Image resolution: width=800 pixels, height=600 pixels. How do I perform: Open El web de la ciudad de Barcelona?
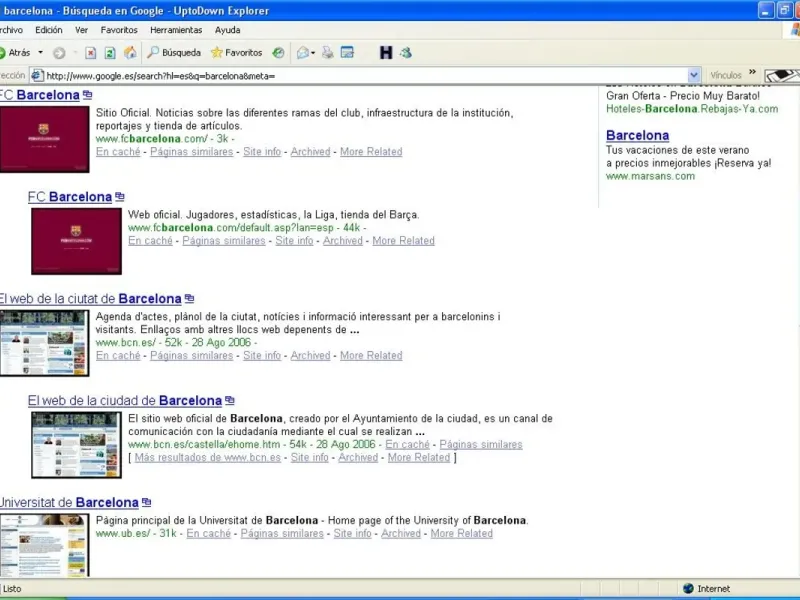125,401
